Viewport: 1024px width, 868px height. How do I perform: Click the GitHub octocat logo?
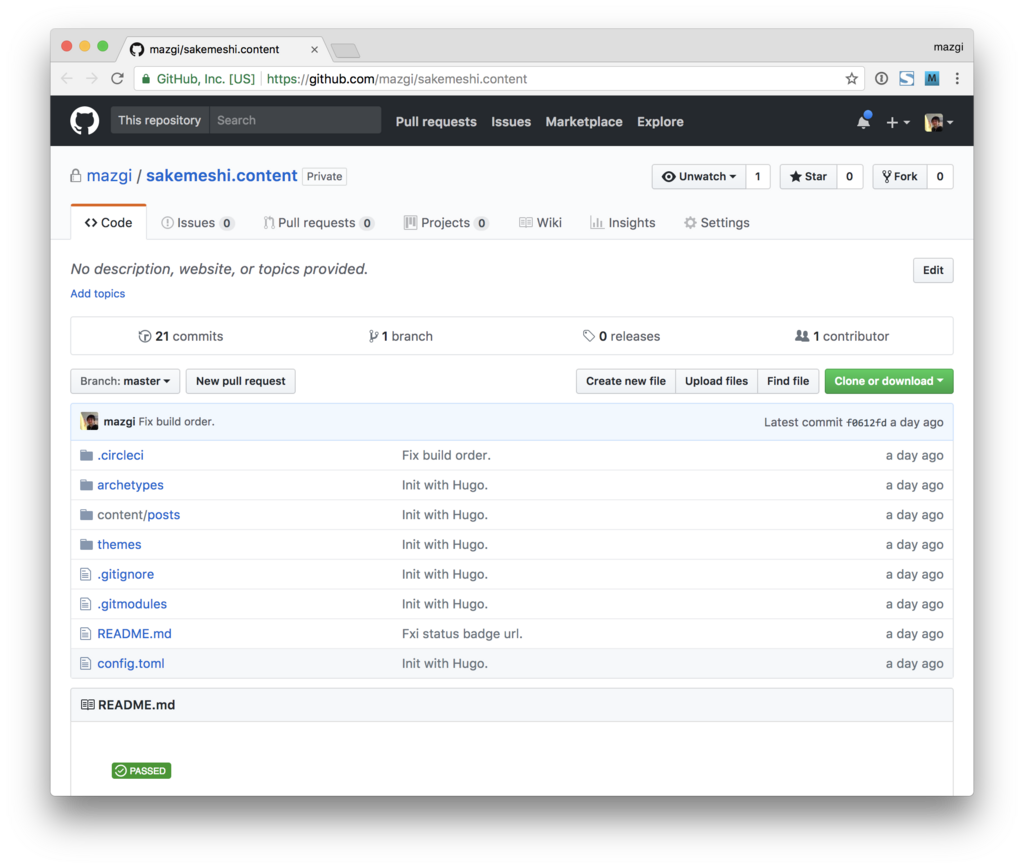(84, 121)
